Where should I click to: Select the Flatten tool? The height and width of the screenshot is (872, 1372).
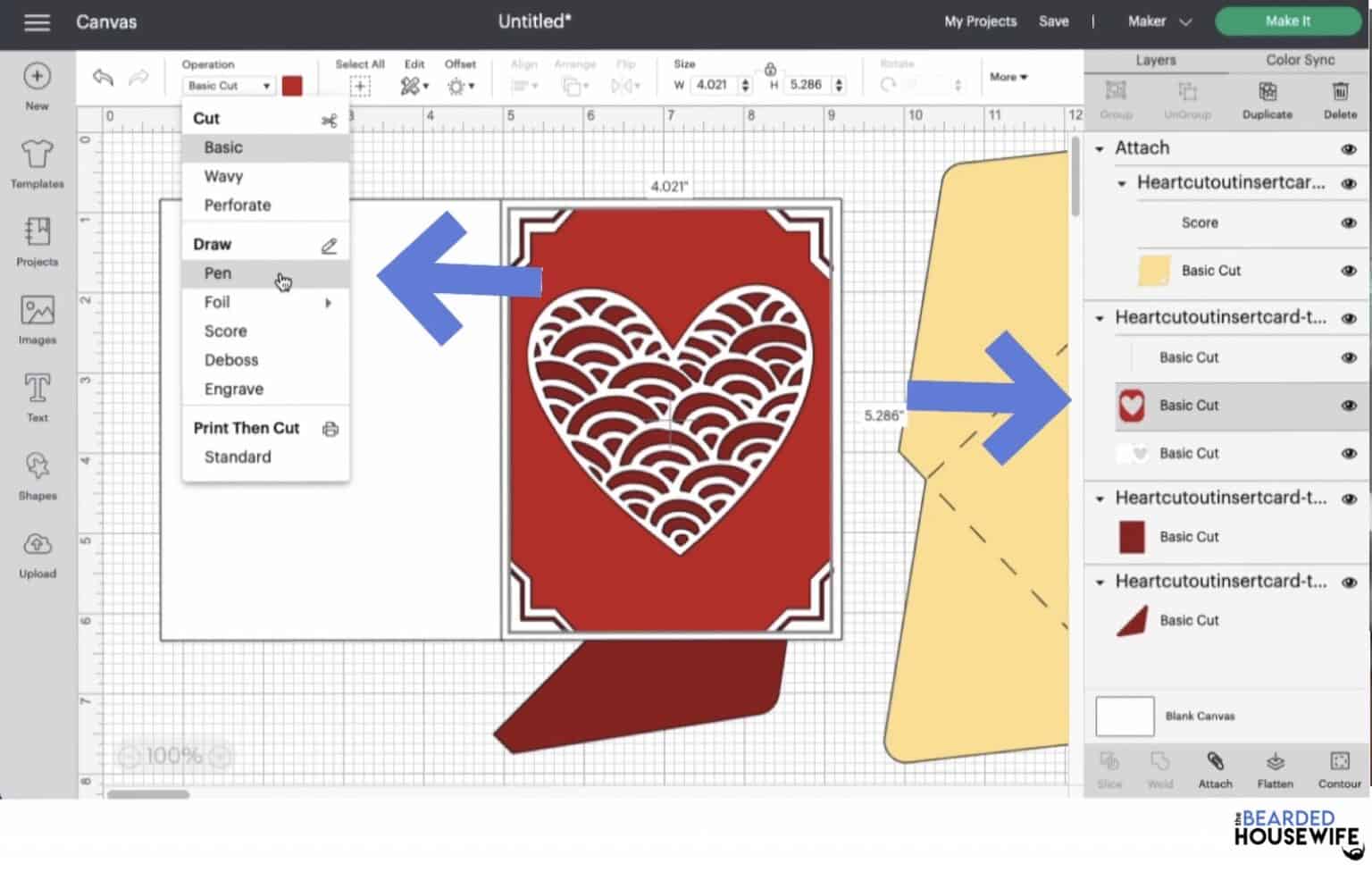click(1275, 768)
